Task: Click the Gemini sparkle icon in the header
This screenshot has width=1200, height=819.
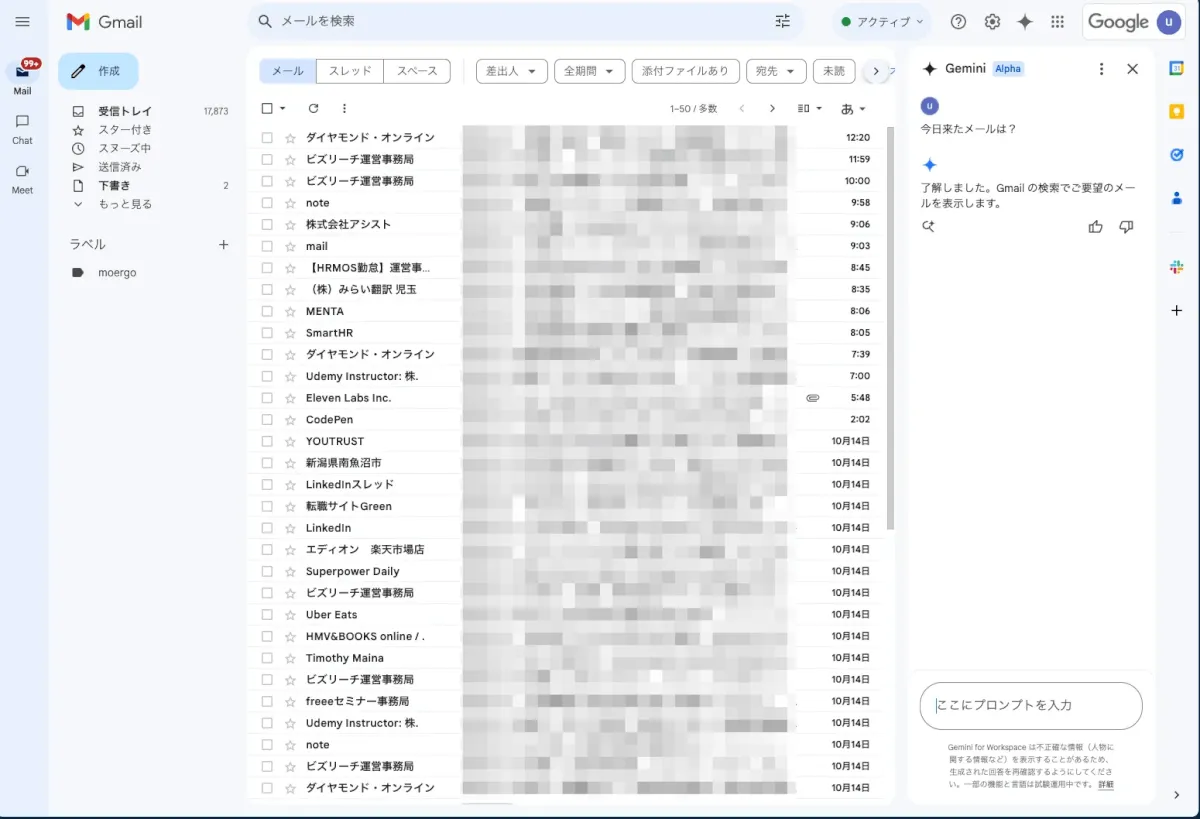Action: 1025,21
